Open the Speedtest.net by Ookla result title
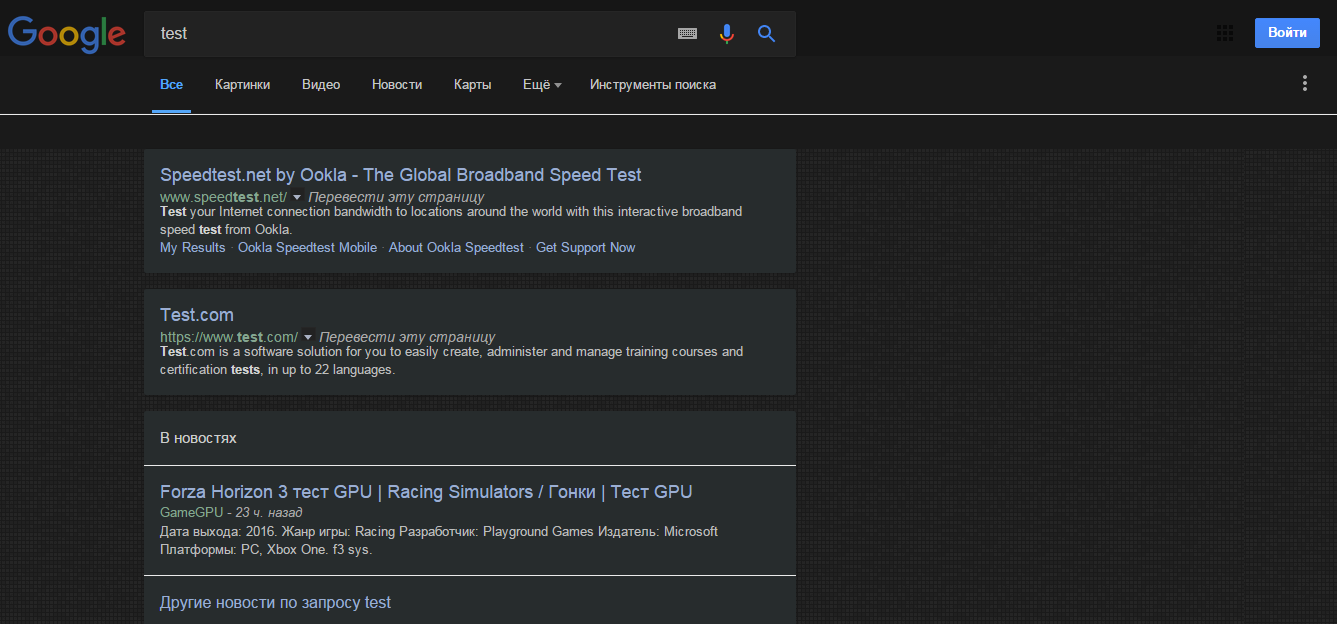 click(x=401, y=175)
